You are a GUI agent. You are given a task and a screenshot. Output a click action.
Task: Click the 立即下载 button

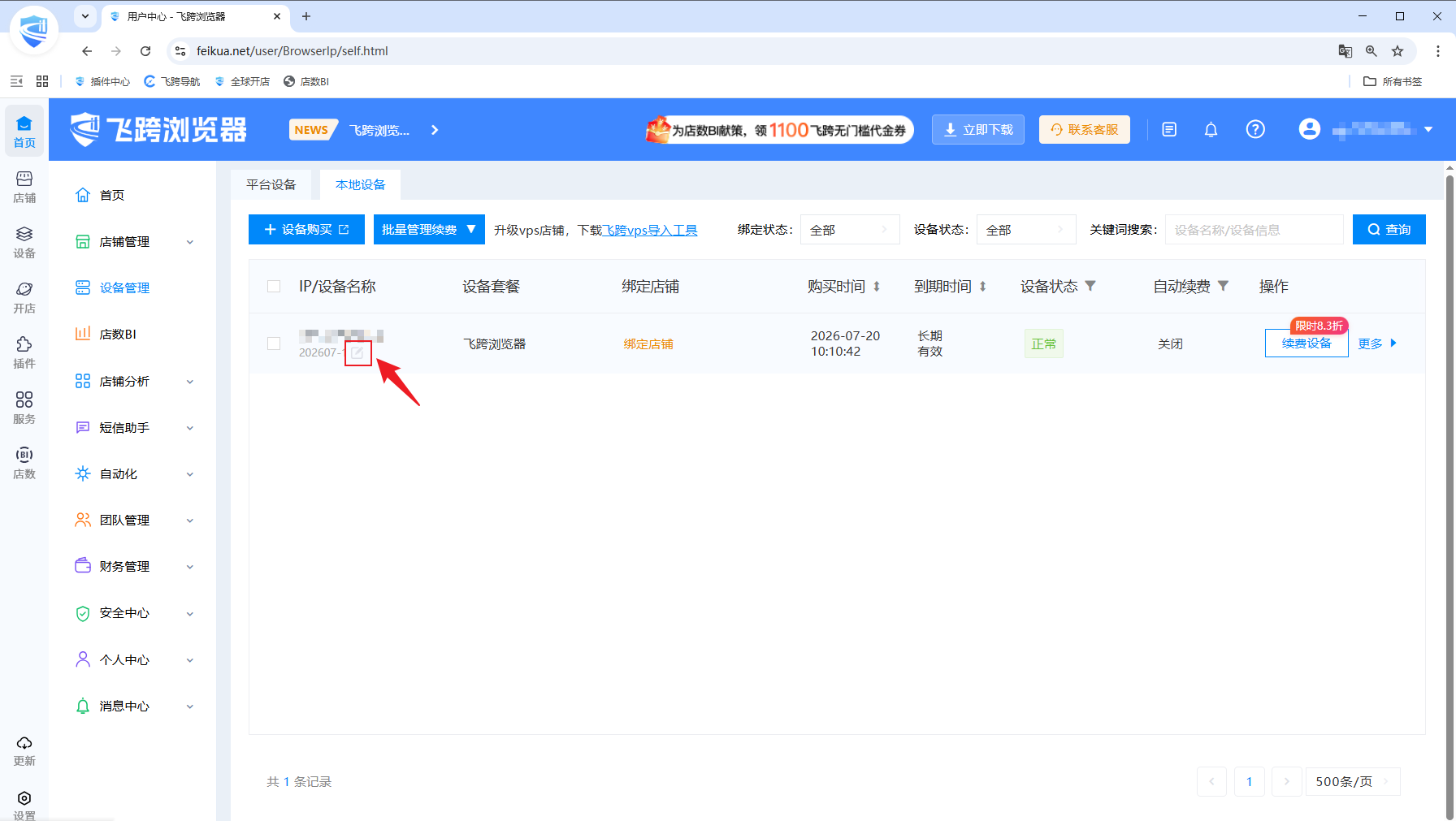(x=978, y=130)
